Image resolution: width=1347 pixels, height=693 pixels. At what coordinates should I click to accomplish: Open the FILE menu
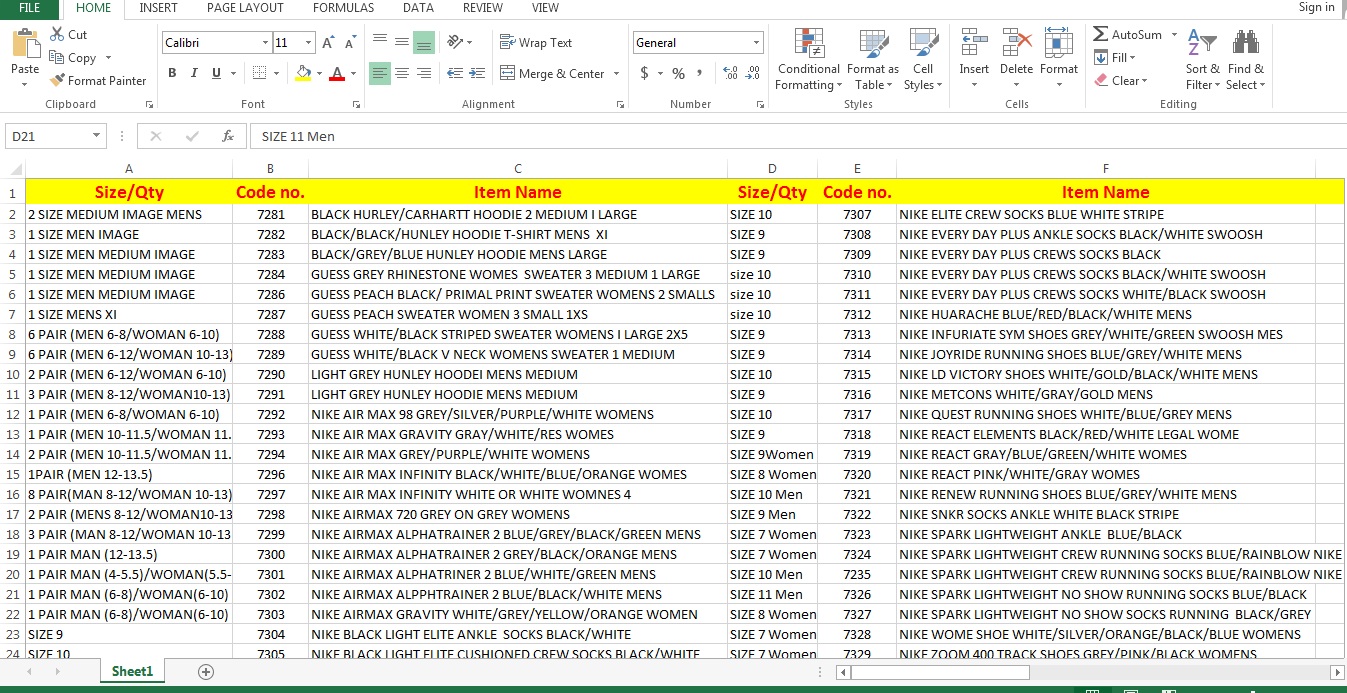coord(28,8)
